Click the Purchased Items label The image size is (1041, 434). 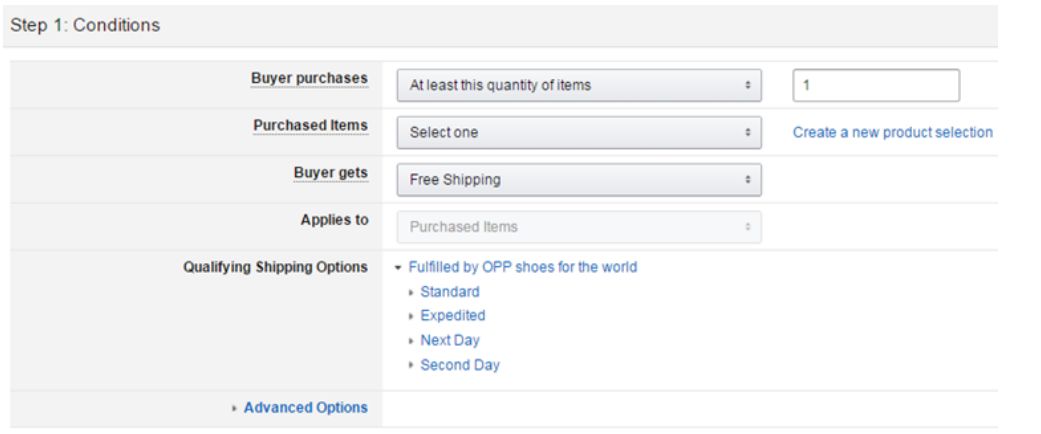click(x=310, y=125)
